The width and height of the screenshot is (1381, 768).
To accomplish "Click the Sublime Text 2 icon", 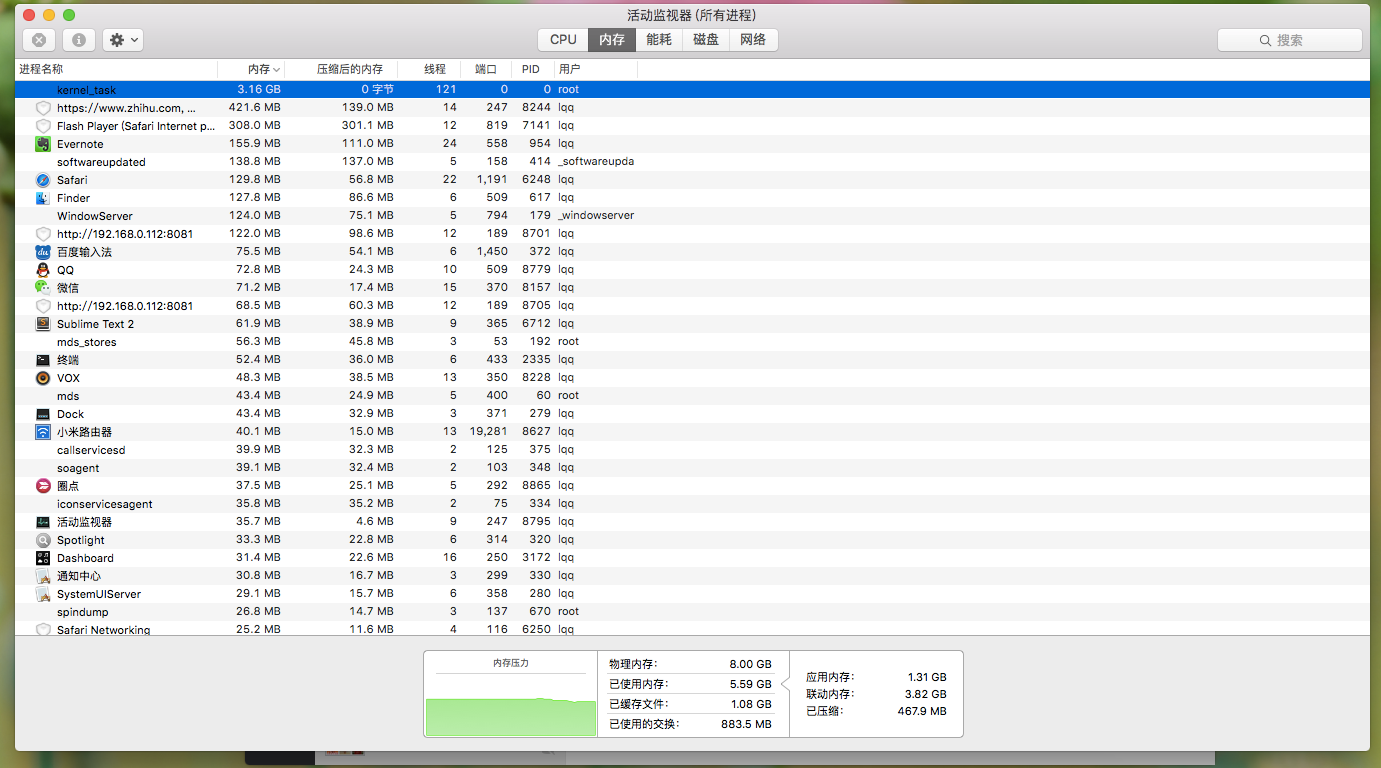I will tap(43, 324).
